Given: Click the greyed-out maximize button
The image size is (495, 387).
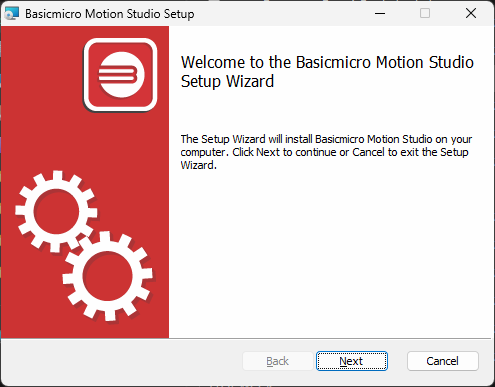Looking at the screenshot, I should (x=425, y=13).
